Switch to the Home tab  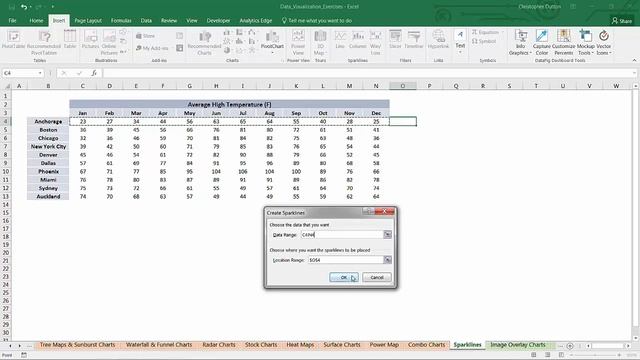[x=36, y=20]
